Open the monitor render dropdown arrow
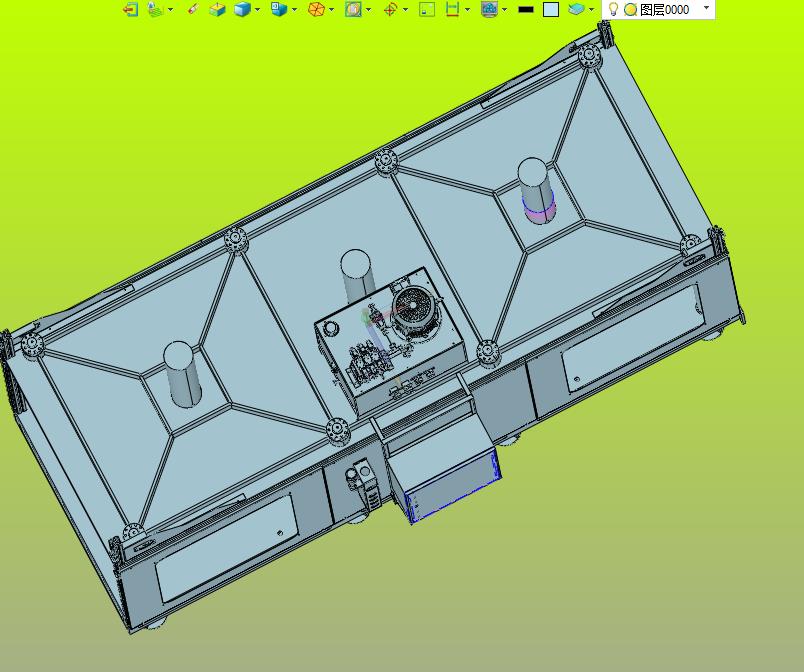 point(505,9)
